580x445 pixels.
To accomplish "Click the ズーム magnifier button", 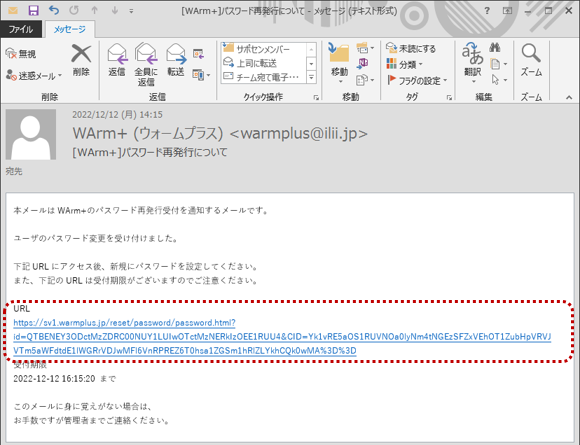I will (x=531, y=60).
